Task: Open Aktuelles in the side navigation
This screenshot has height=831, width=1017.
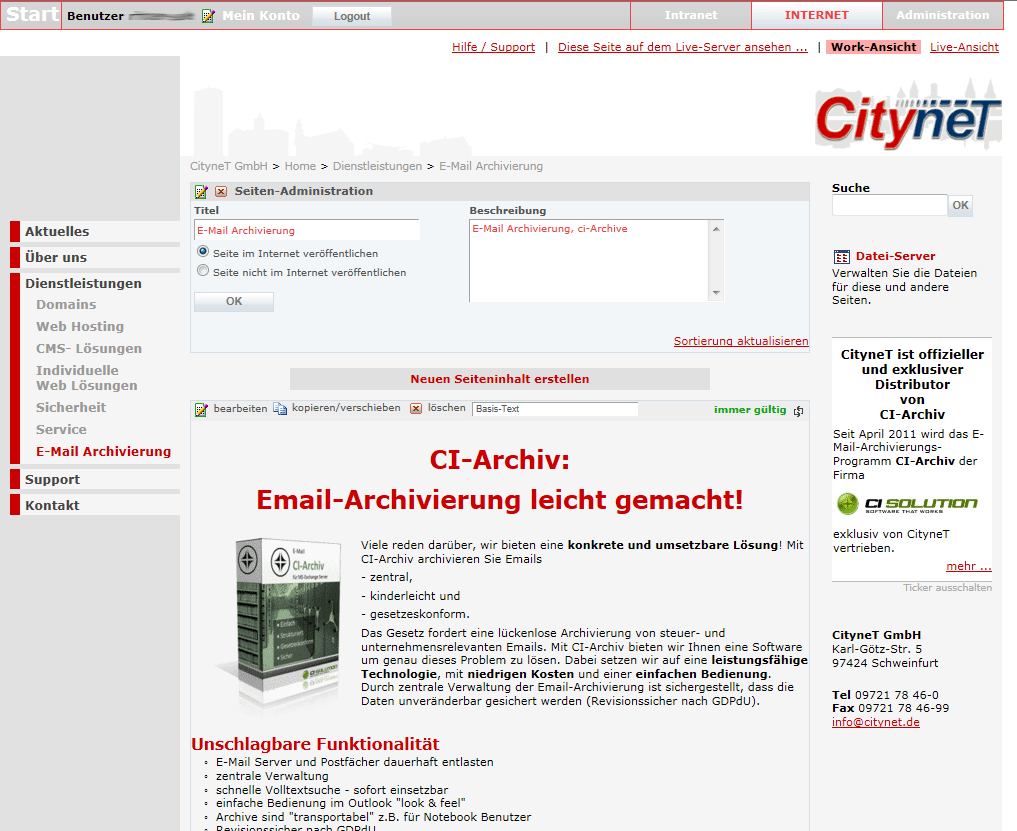Action: (57, 232)
